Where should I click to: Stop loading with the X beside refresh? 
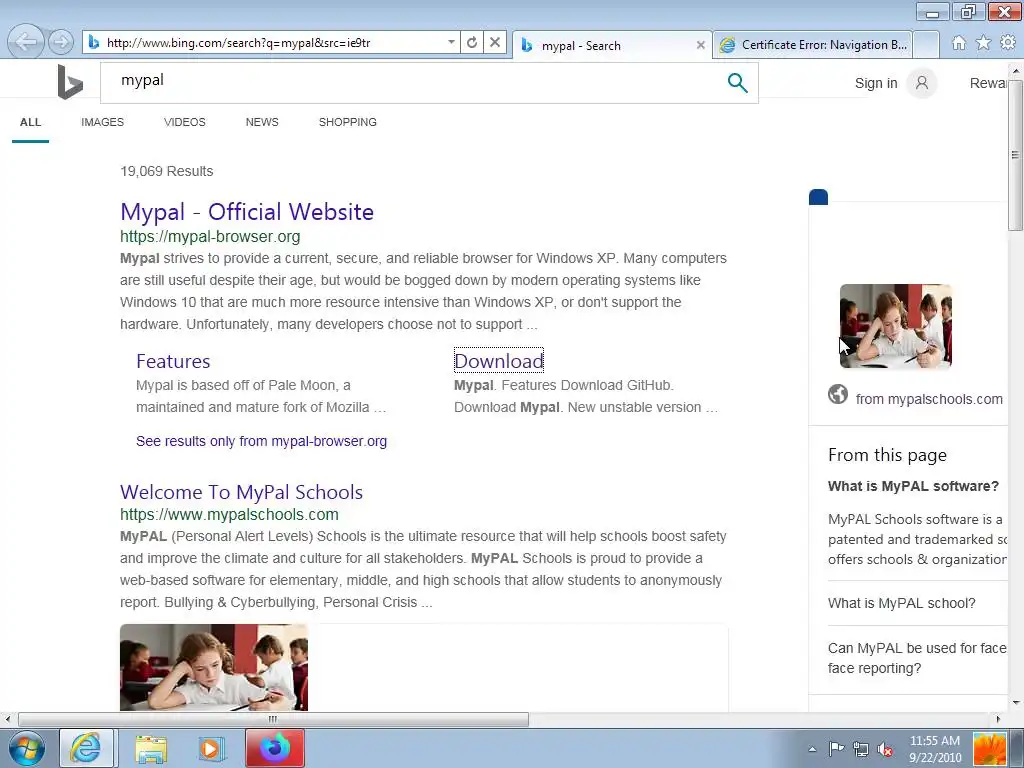pos(495,42)
